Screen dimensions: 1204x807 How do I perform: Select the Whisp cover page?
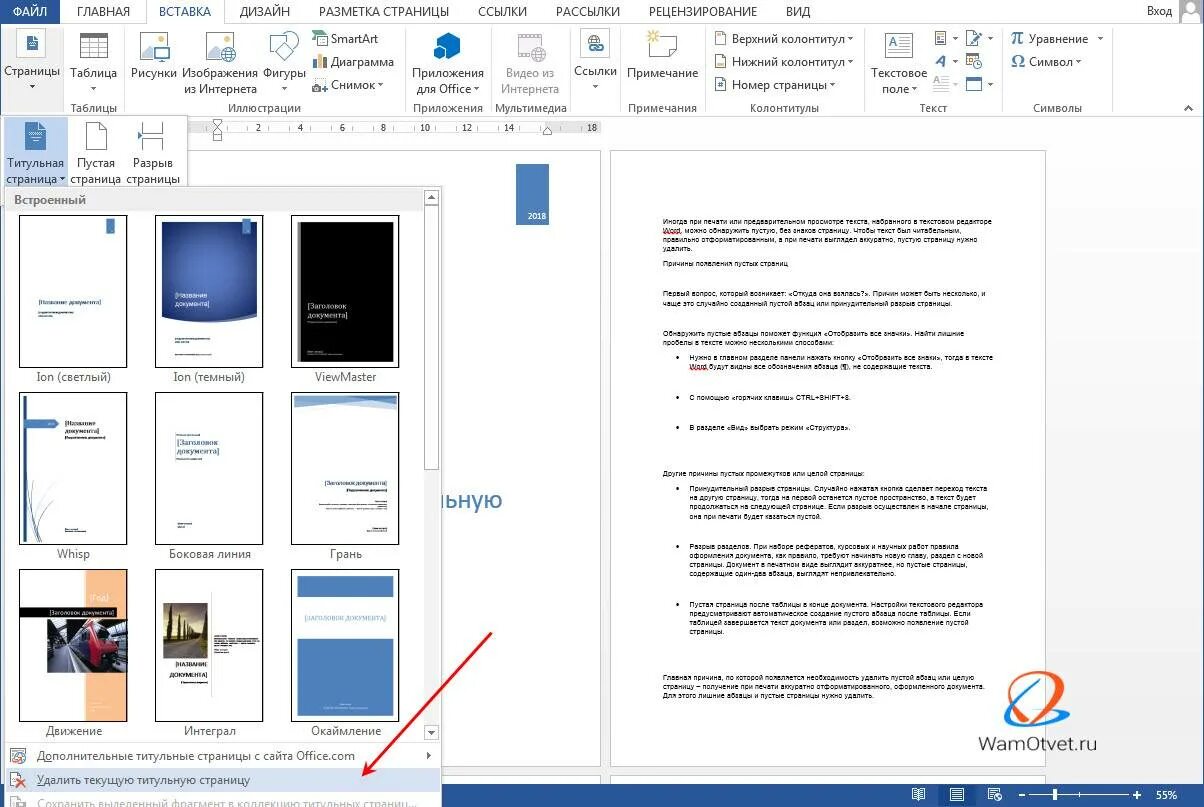73,477
